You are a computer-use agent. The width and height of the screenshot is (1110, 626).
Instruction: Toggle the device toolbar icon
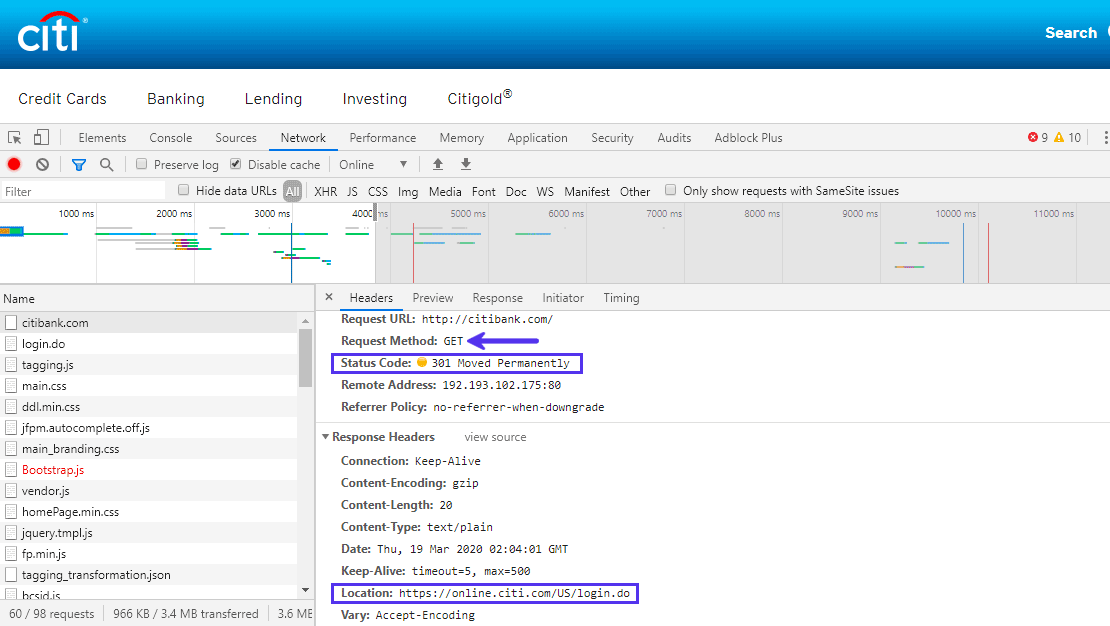point(40,137)
